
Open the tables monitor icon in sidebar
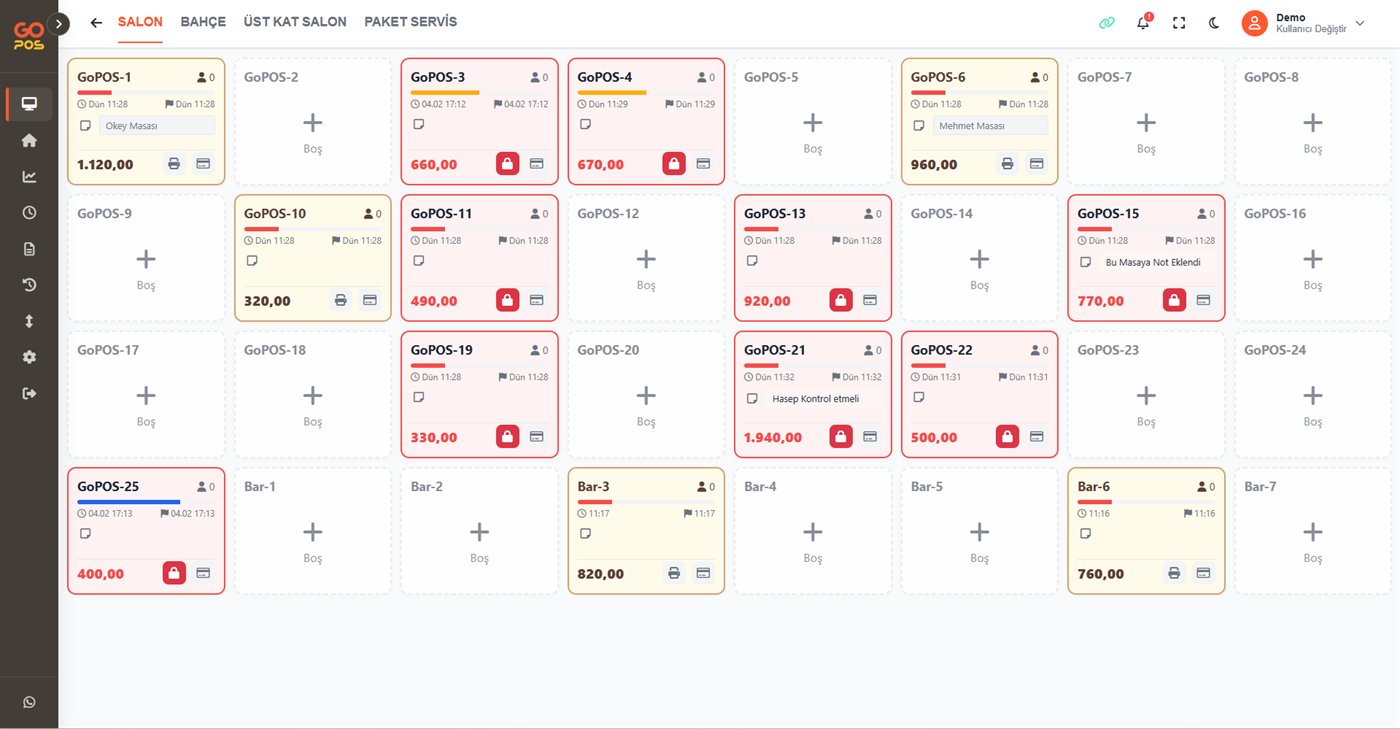coord(29,104)
